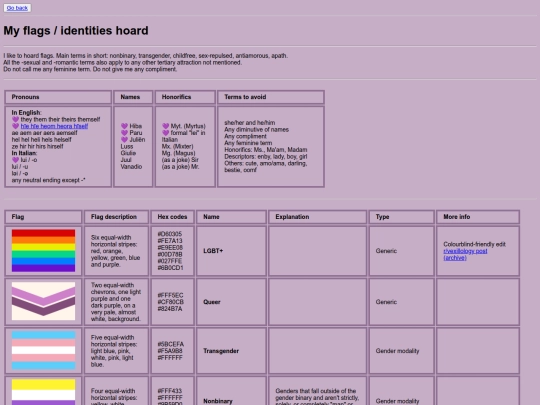This screenshot has width=540, height=405.
Task: Click the More info column header
Action: click(478, 217)
